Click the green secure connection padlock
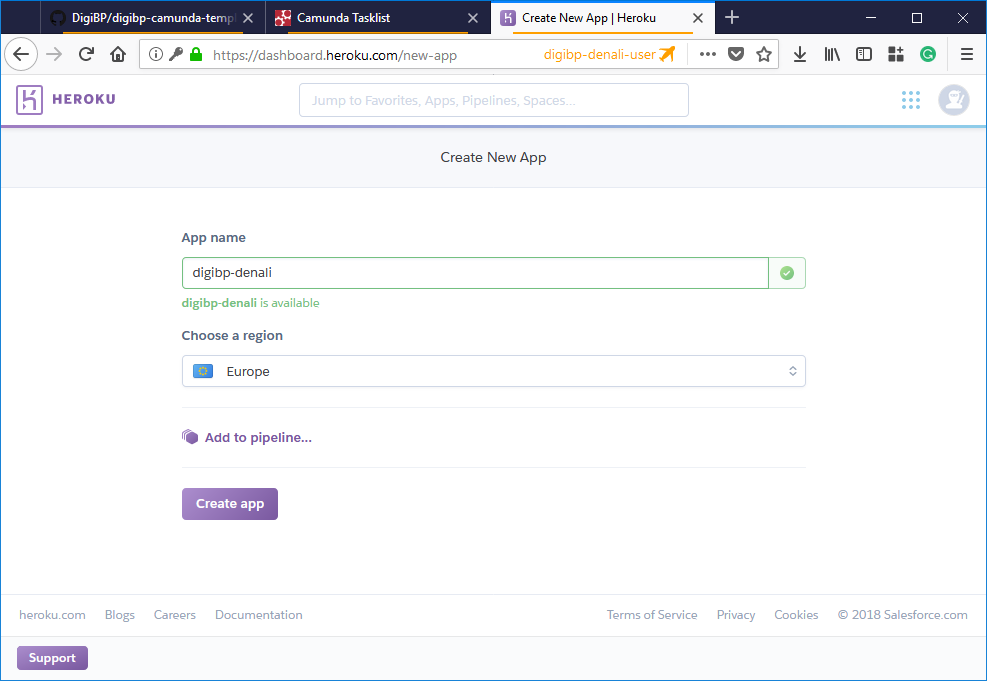Image resolution: width=987 pixels, height=681 pixels. [x=196, y=55]
